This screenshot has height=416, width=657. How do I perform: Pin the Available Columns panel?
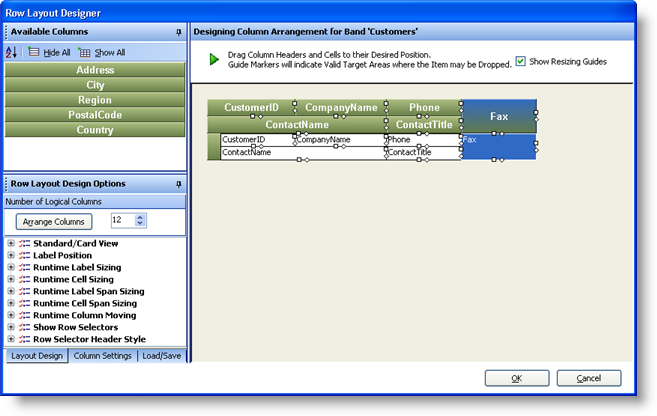pos(178,32)
